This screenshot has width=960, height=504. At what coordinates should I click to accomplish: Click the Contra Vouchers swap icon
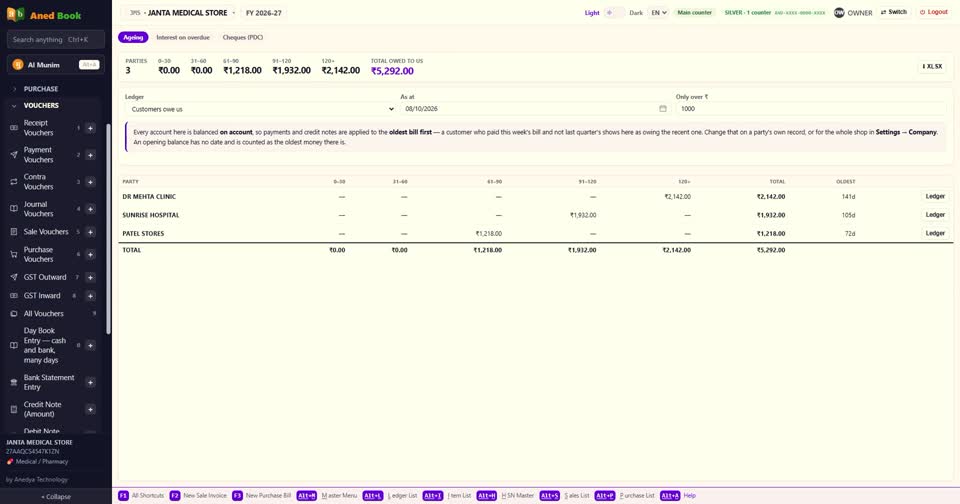tap(14, 182)
